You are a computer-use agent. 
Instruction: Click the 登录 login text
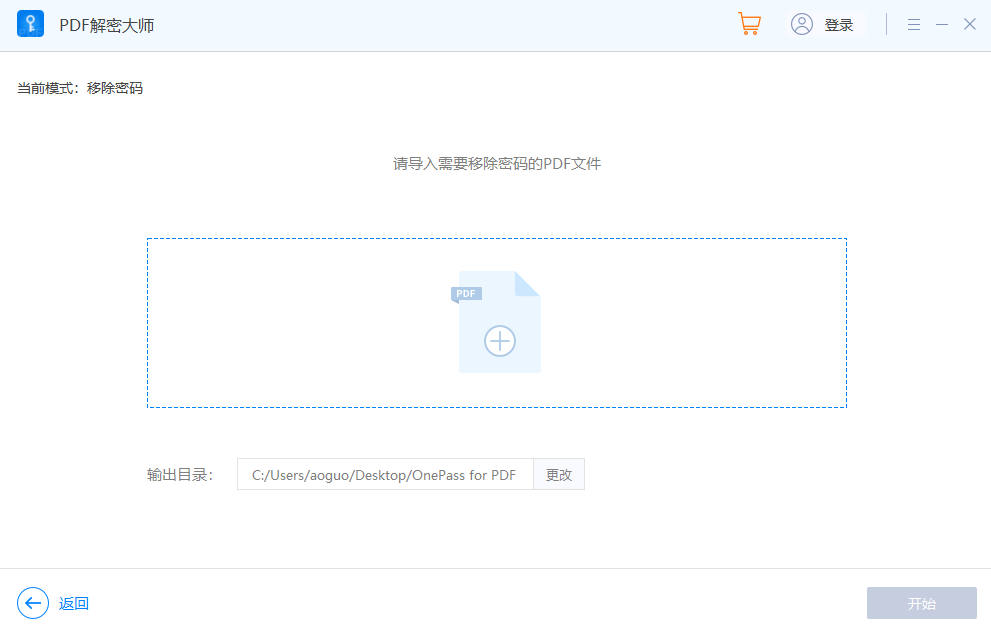[x=839, y=25]
